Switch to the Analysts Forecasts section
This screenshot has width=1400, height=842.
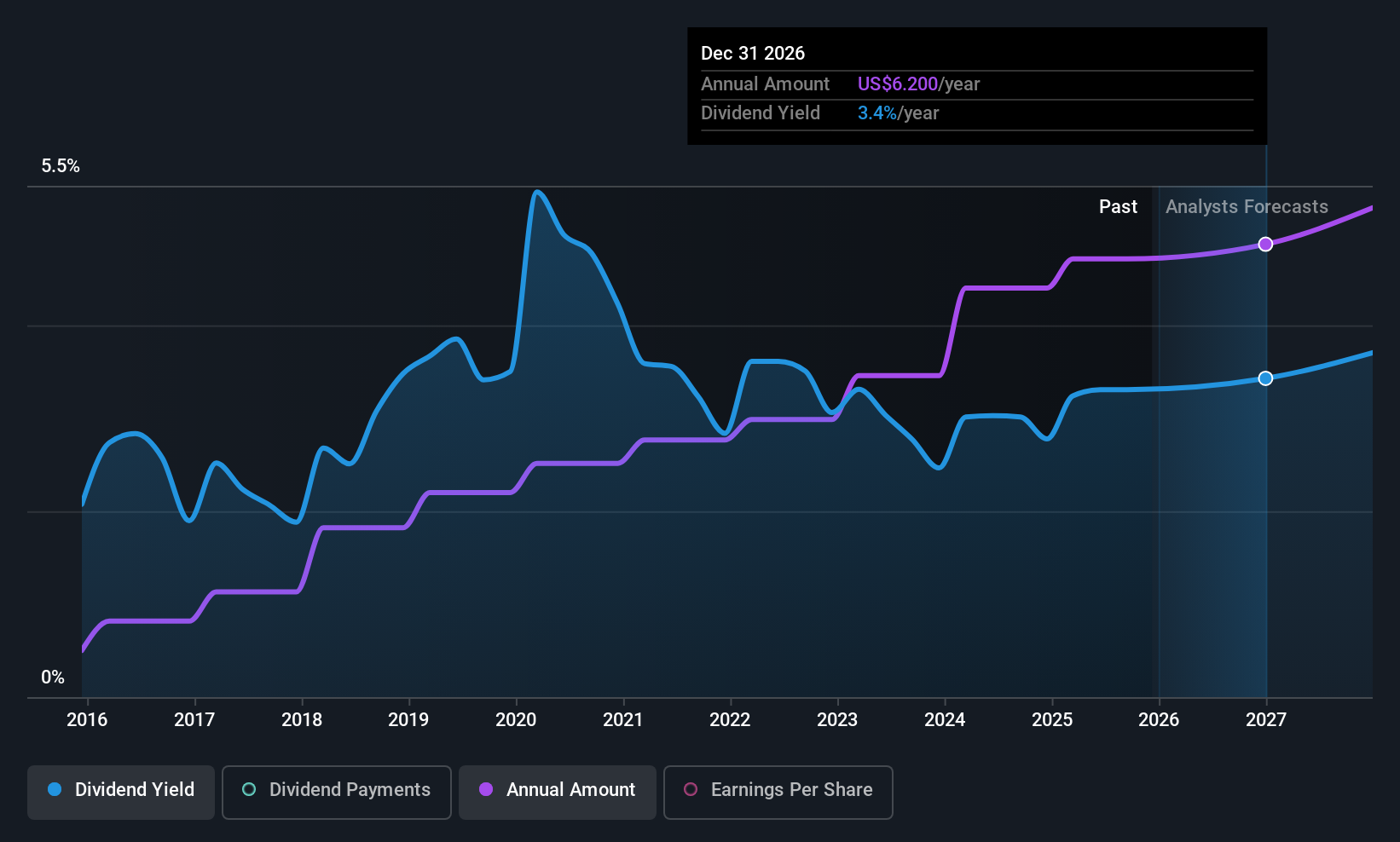coord(1247,206)
